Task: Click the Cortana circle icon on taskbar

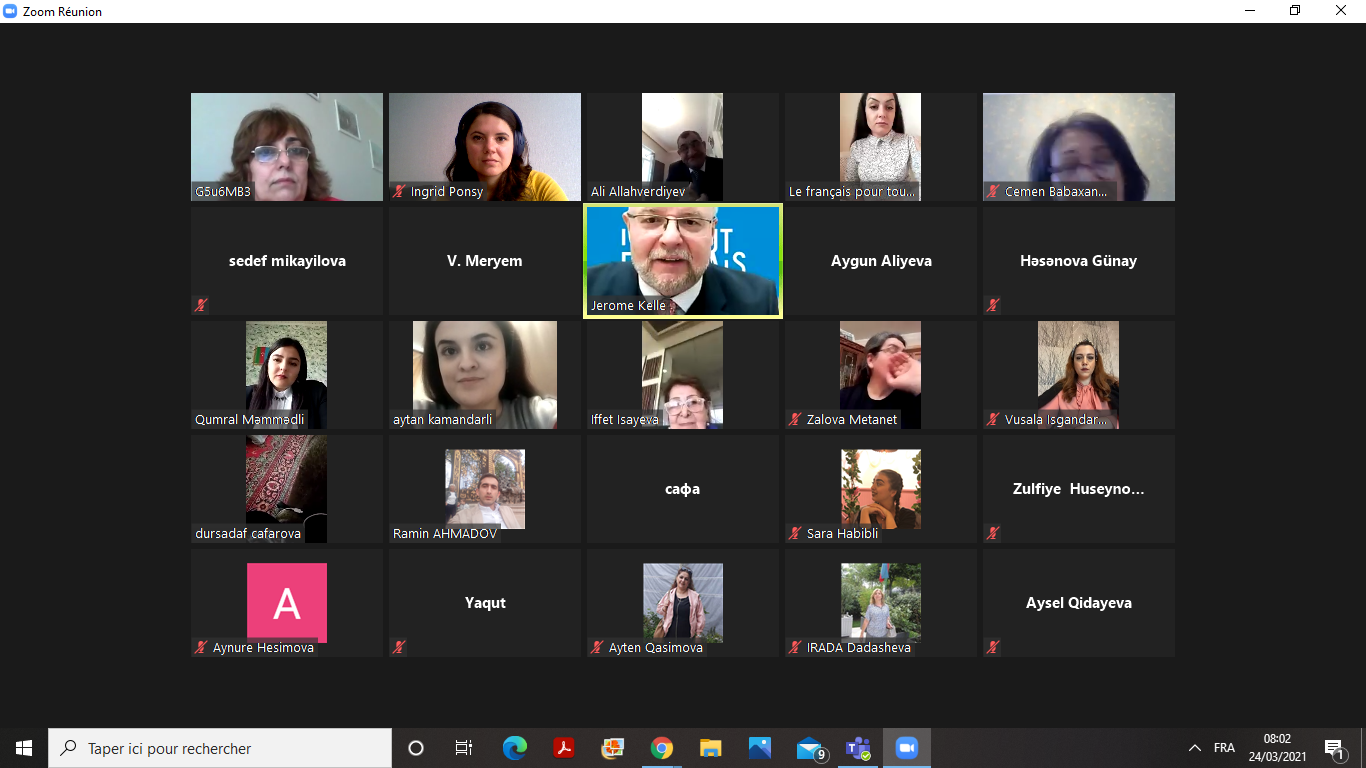Action: pos(416,748)
